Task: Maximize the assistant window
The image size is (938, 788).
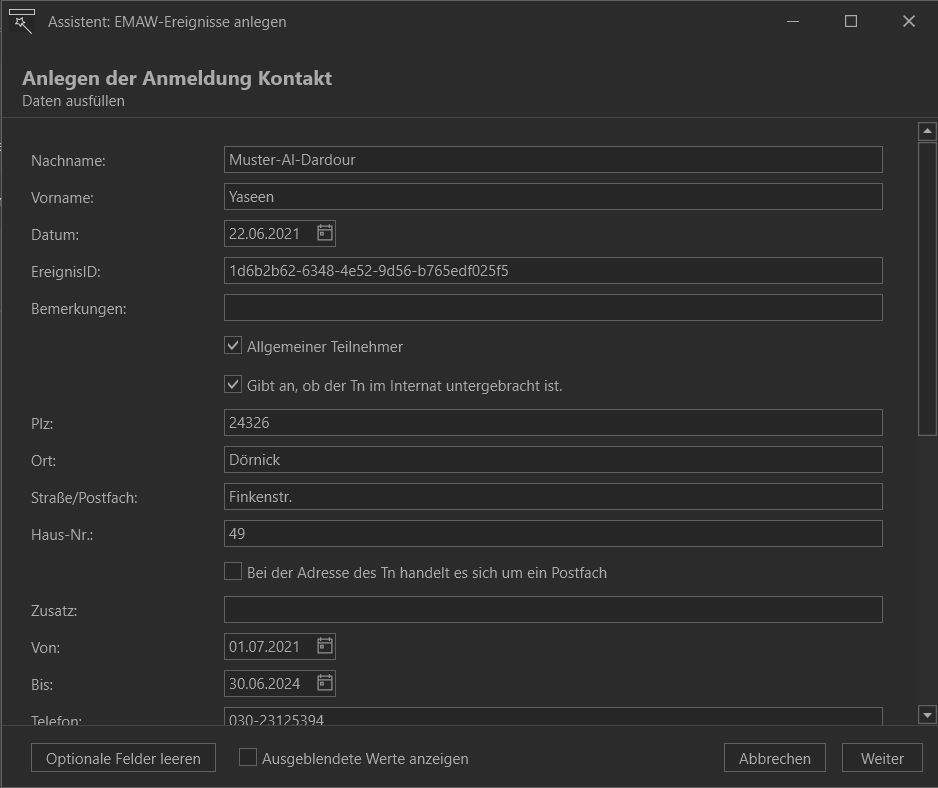Action: (851, 22)
